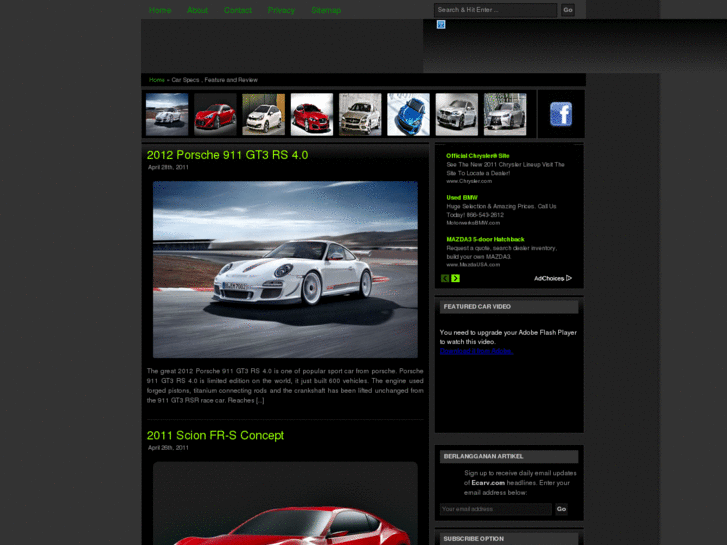Viewport: 727px width, 545px height.
Task: Click the large Porsche 911 article image
Action: coord(285,269)
